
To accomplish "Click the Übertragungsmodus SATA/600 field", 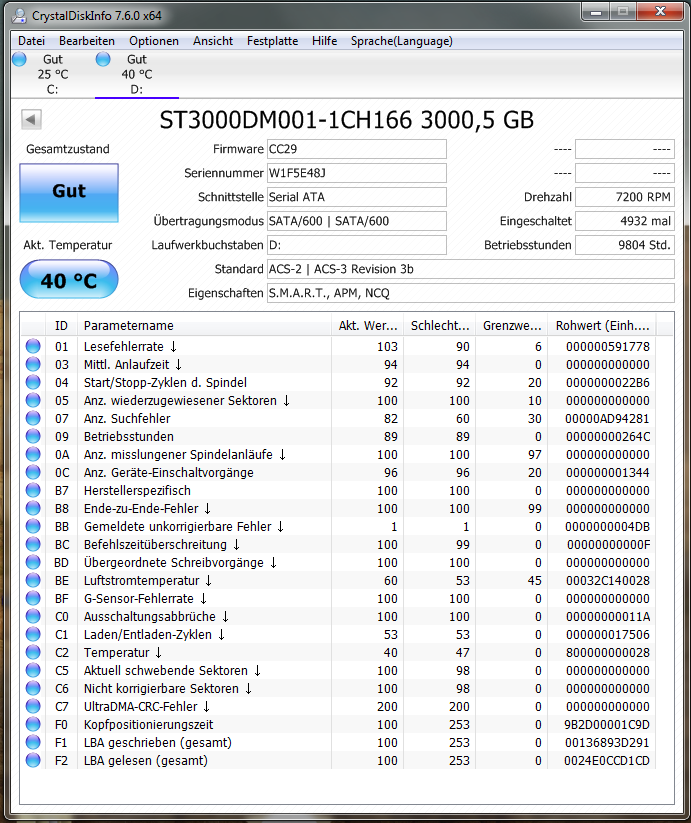I will (357, 221).
